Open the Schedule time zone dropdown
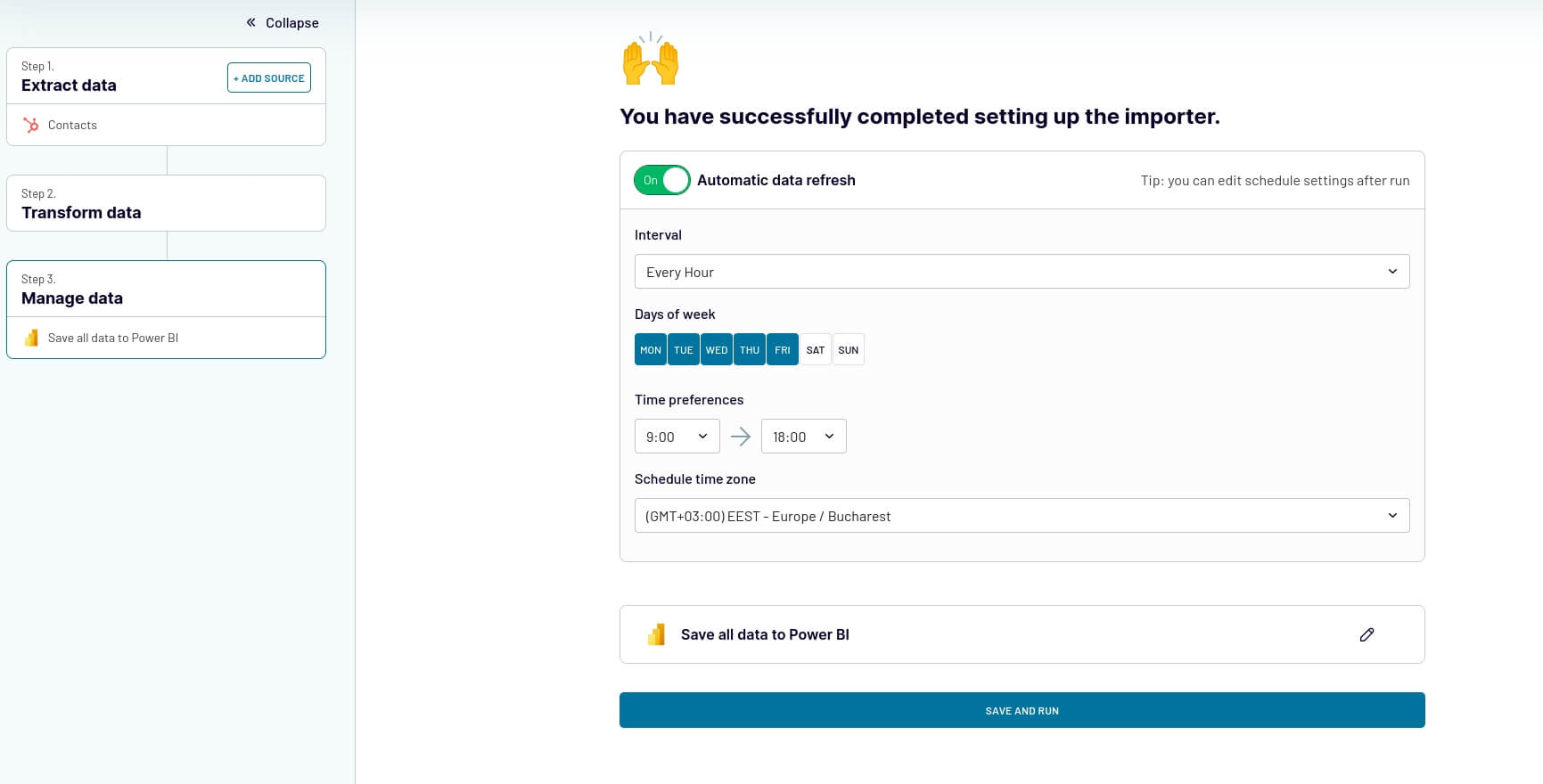This screenshot has height=784, width=1543. coord(1022,515)
